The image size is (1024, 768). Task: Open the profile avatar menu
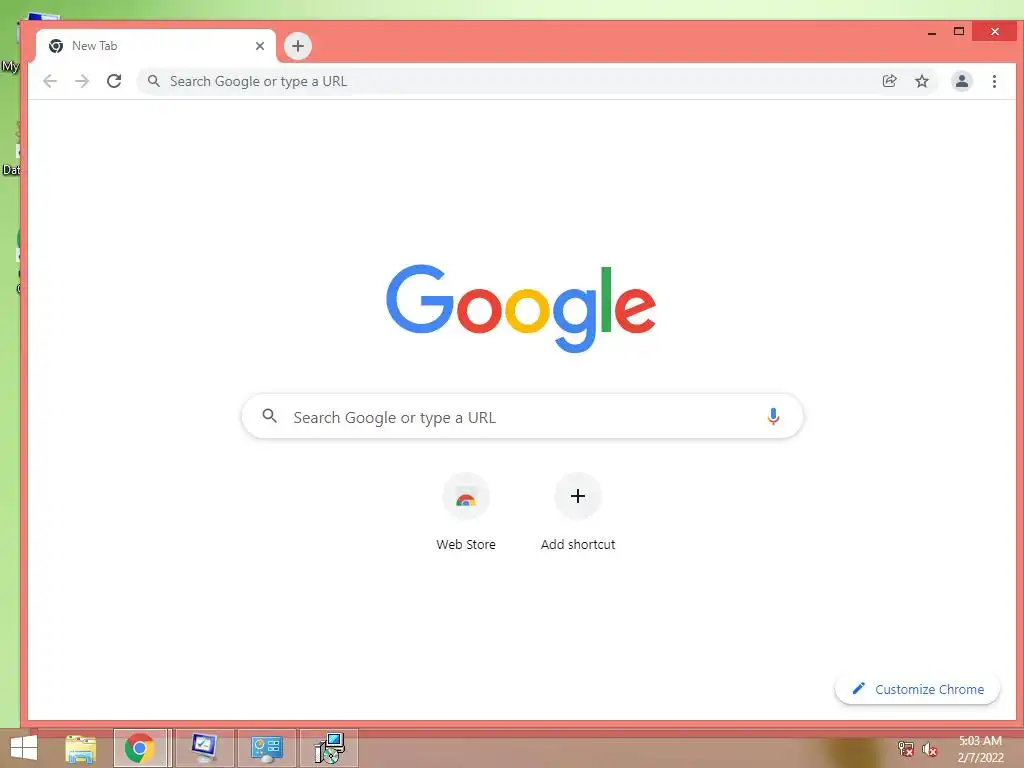click(961, 81)
